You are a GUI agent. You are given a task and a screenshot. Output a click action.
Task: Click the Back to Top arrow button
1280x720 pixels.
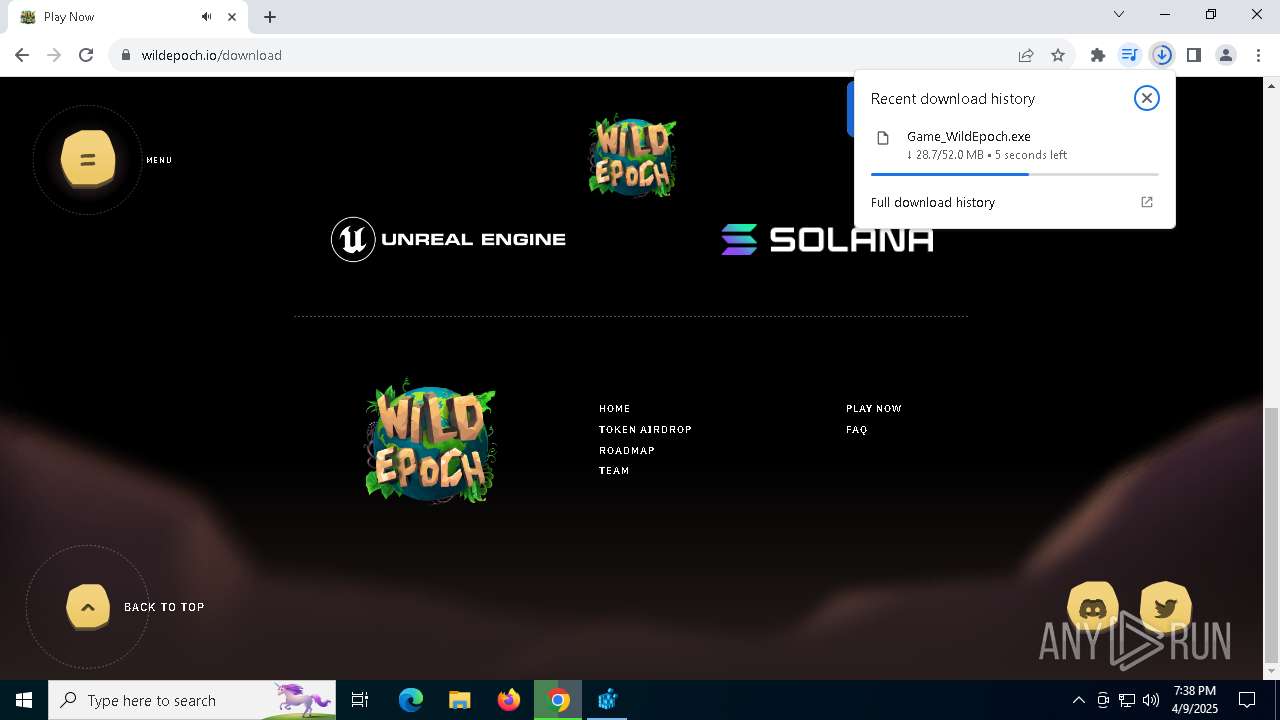(88, 607)
